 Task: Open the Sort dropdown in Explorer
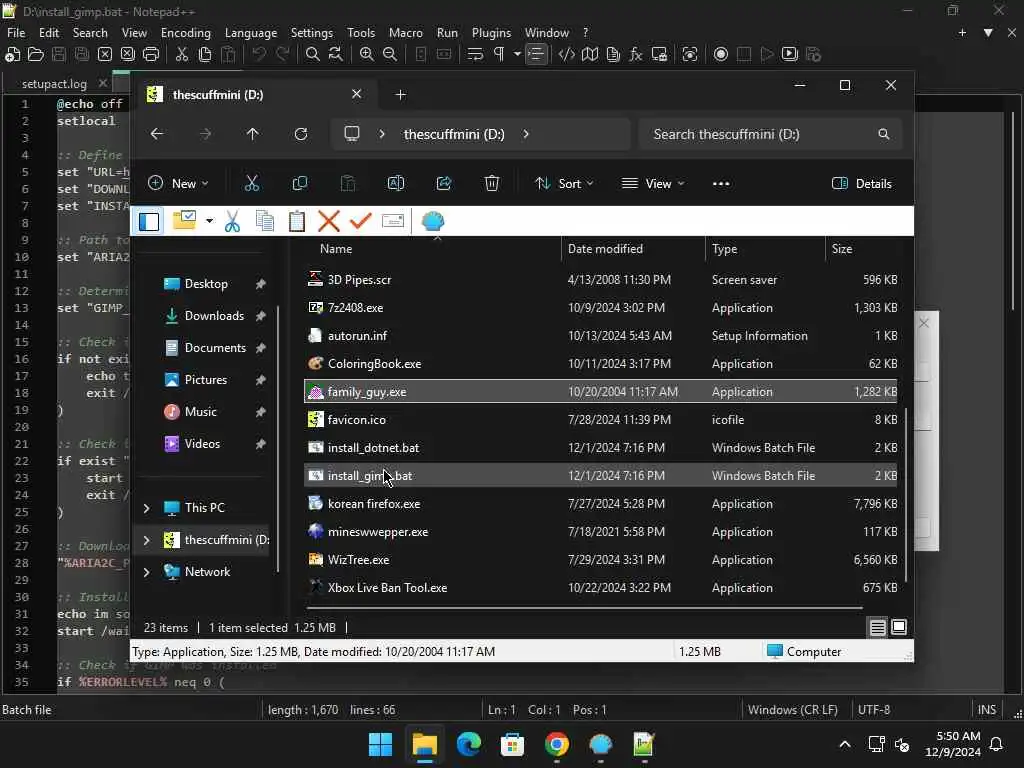pyautogui.click(x=564, y=184)
